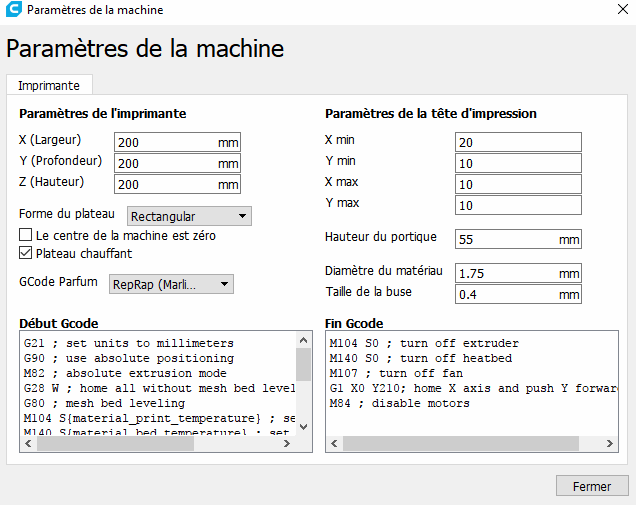Click Fin Gcode scroll right arrow
Image resolution: width=636 pixels, height=505 pixels.
[x=609, y=443]
